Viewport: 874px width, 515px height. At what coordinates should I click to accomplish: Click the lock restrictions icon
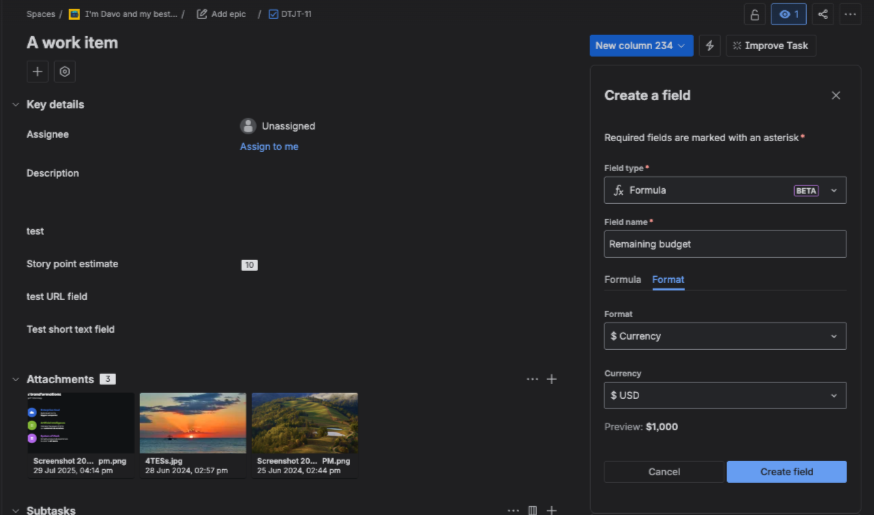754,14
